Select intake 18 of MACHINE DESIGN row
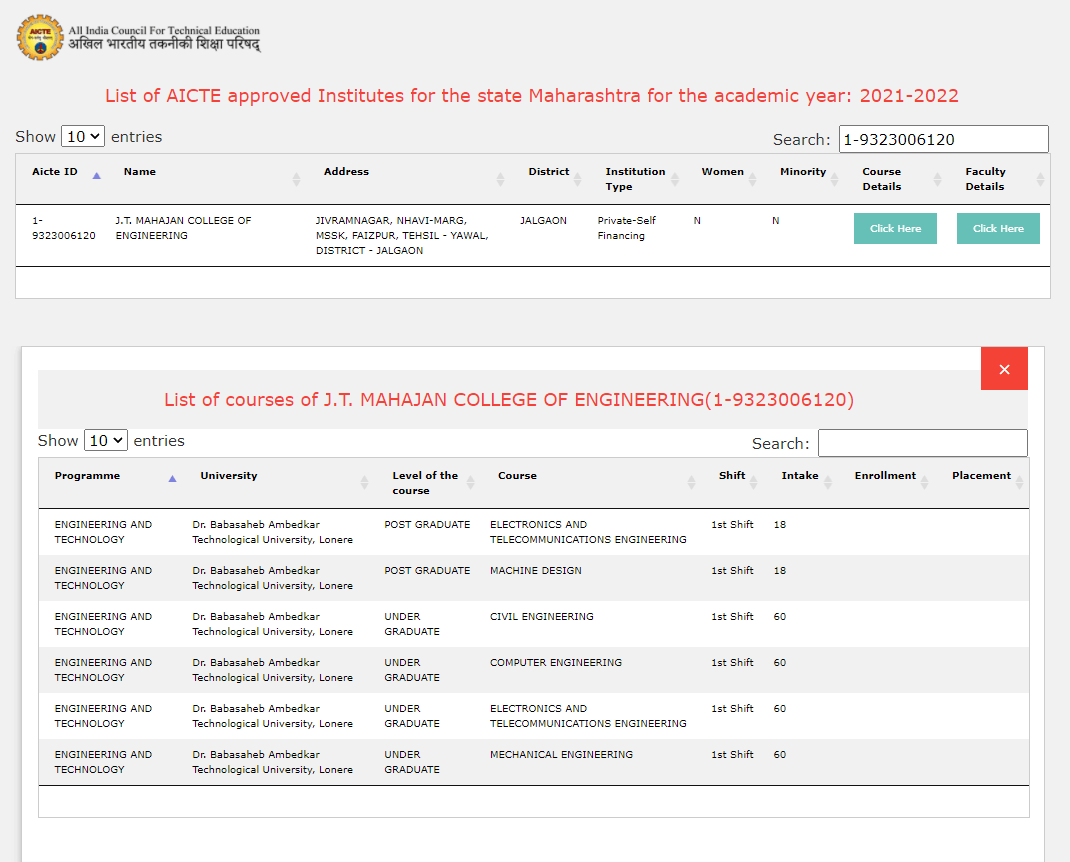Screen dimensions: 1070x862 tap(780, 571)
